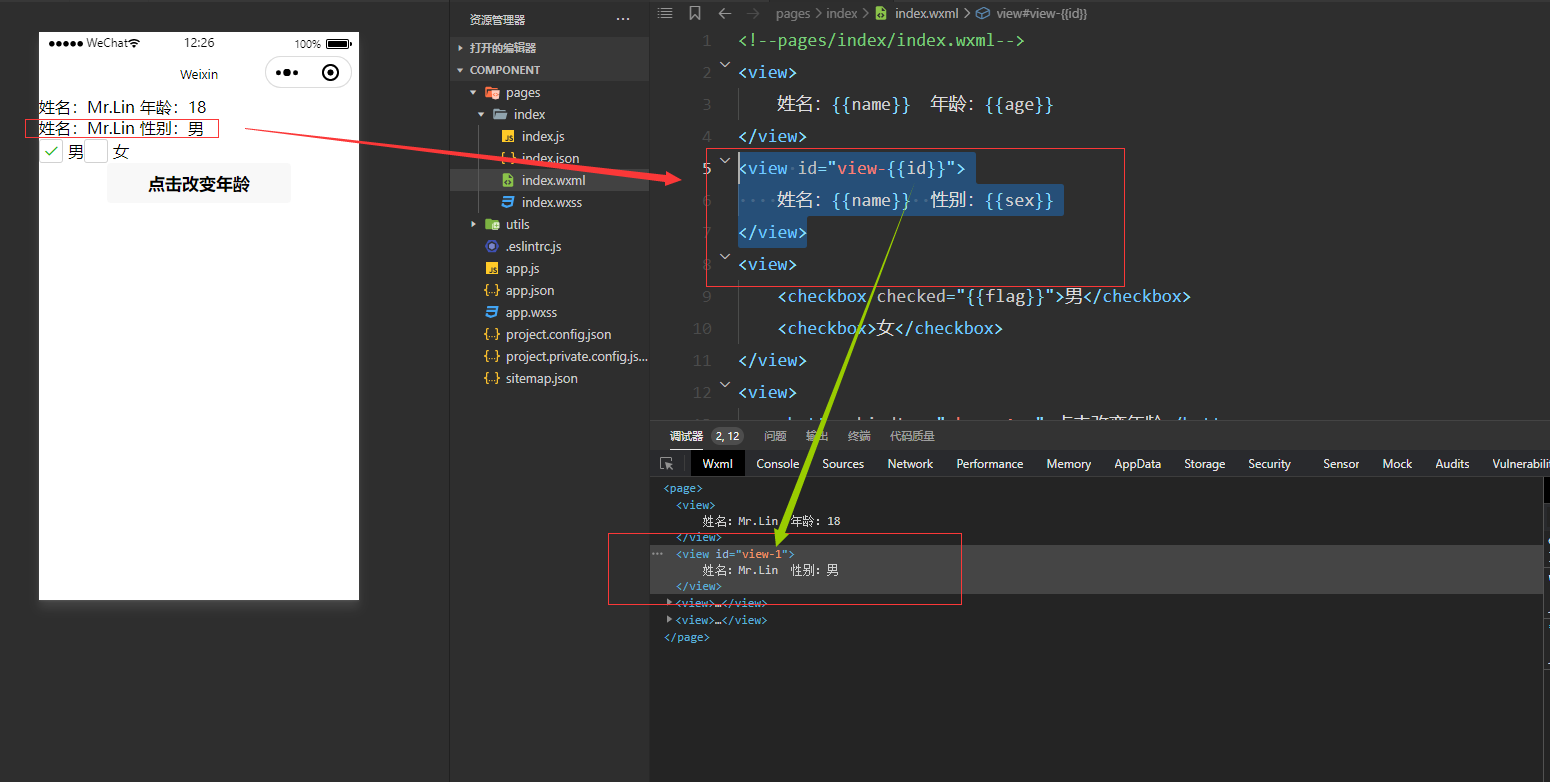This screenshot has width=1550, height=782.
Task: Switch to the 代码质量 tab
Action: click(912, 436)
